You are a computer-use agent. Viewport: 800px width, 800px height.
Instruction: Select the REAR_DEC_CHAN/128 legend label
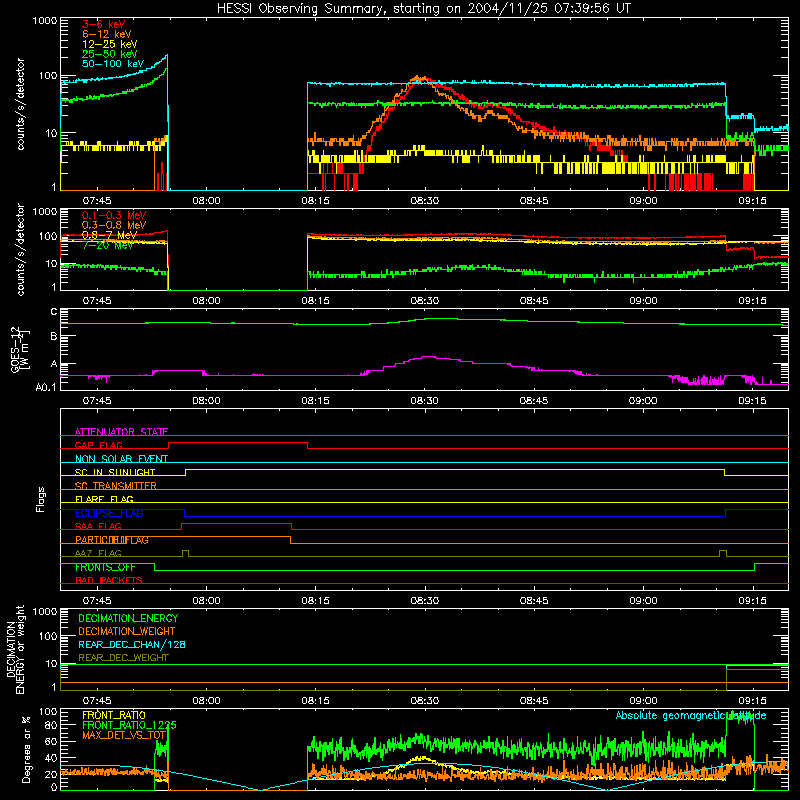point(132,645)
